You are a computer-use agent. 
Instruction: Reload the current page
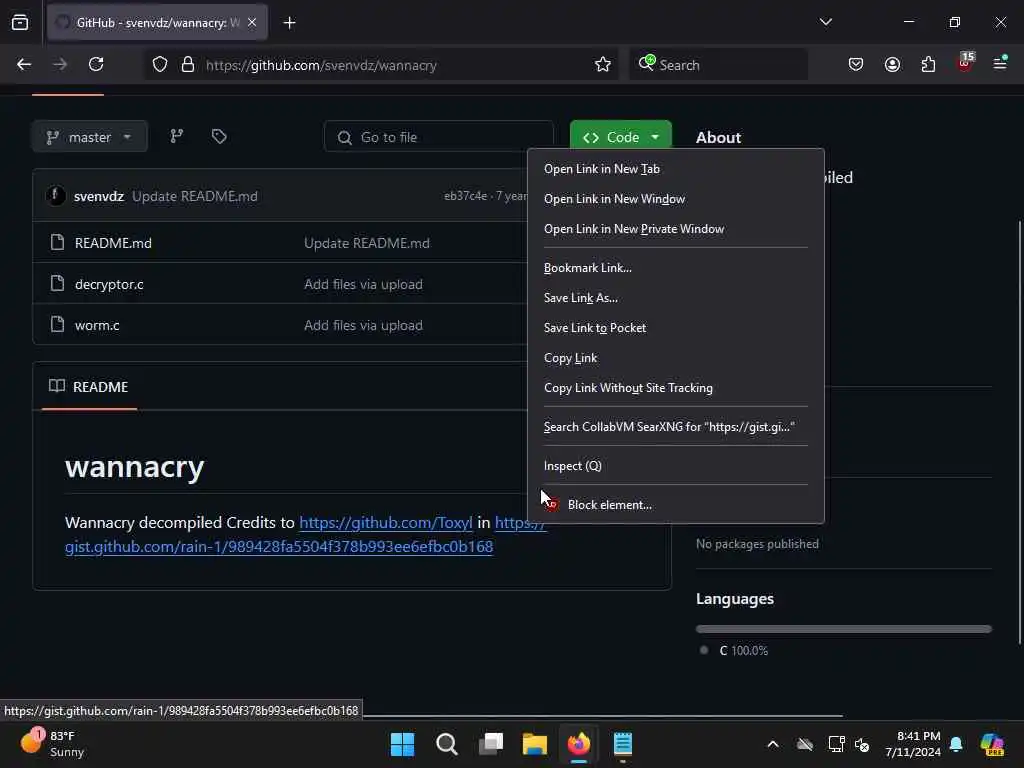tap(96, 65)
